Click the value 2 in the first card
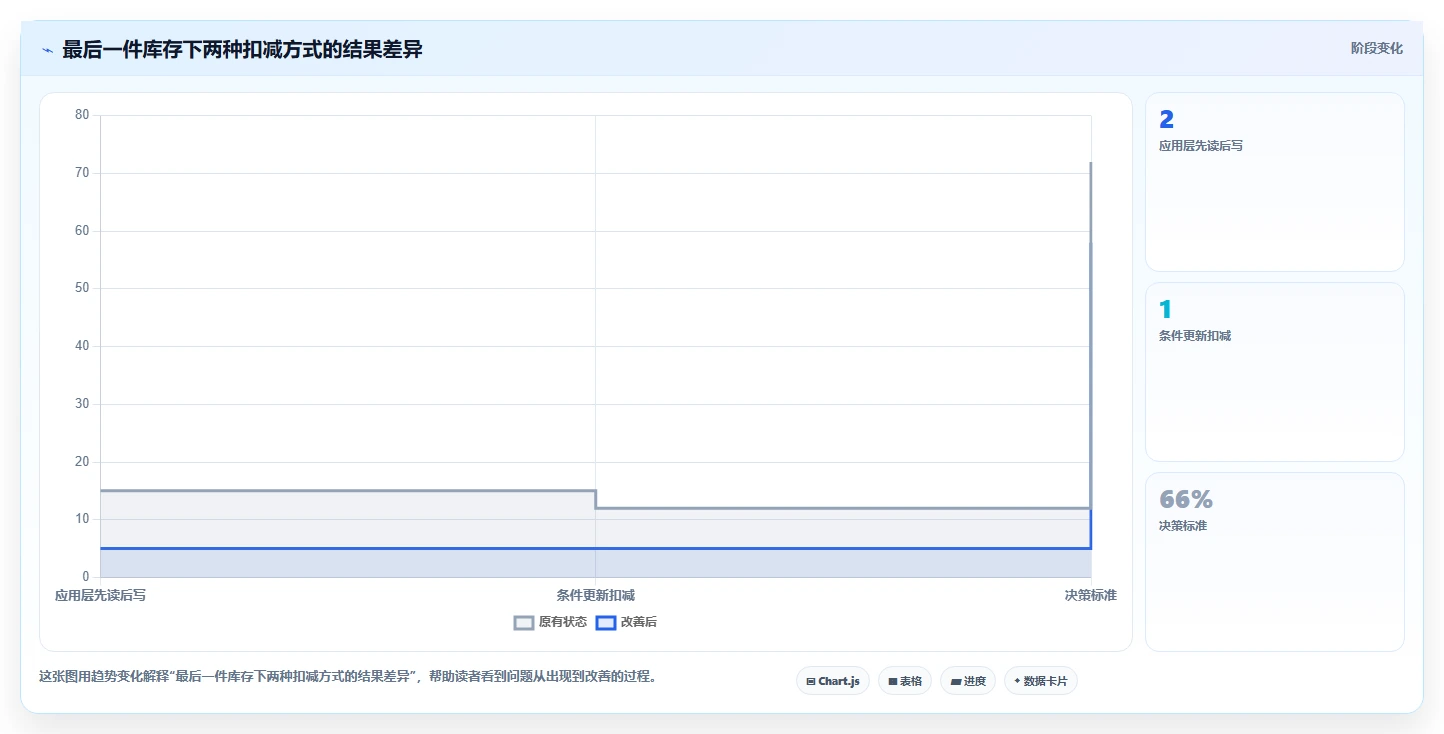1444x734 pixels. 1166,120
